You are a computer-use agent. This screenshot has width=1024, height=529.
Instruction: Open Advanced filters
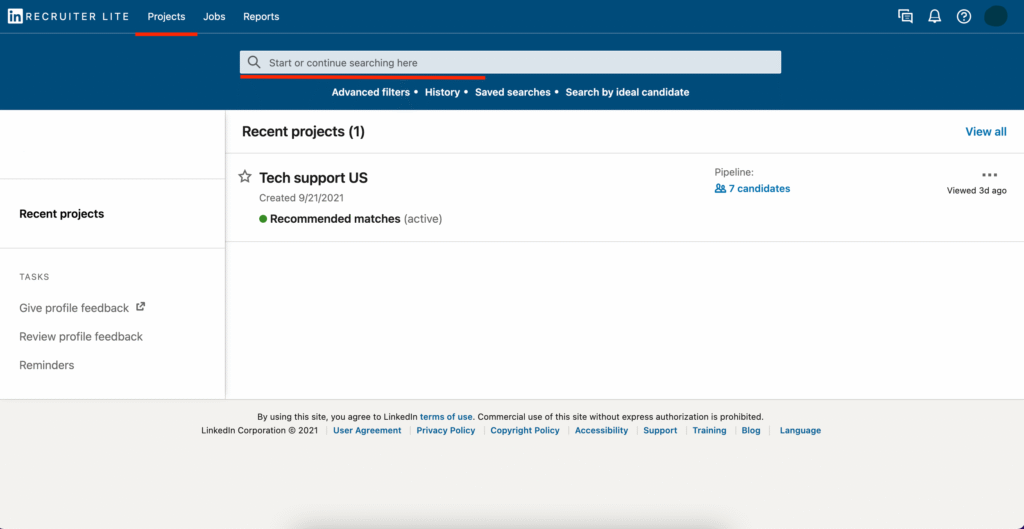371,93
